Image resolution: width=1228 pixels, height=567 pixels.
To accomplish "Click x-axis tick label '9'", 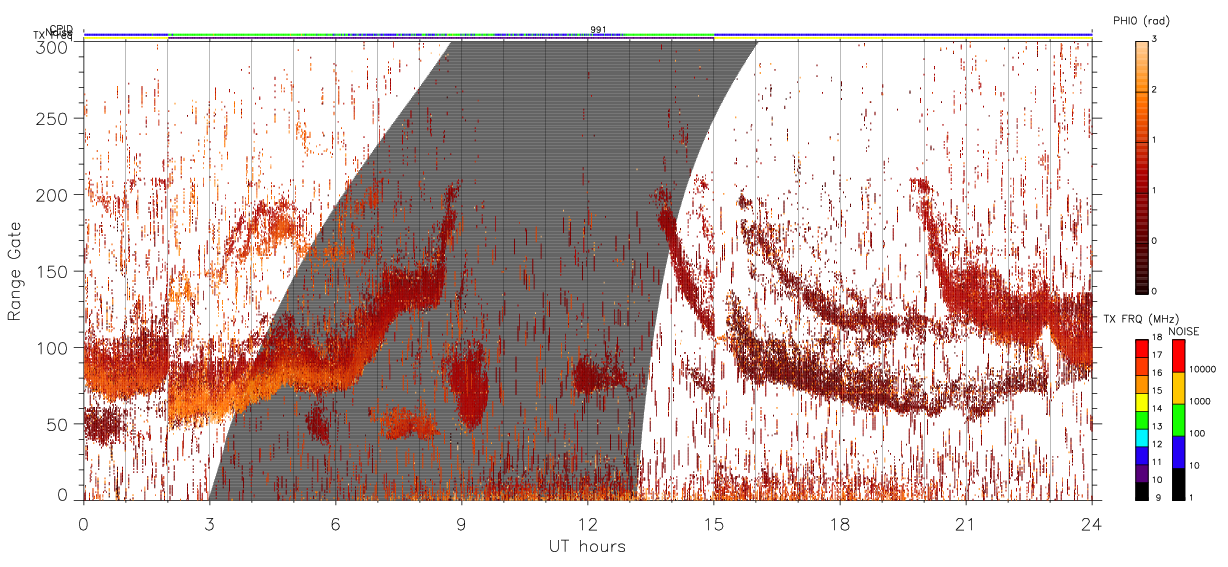I will tap(461, 525).
